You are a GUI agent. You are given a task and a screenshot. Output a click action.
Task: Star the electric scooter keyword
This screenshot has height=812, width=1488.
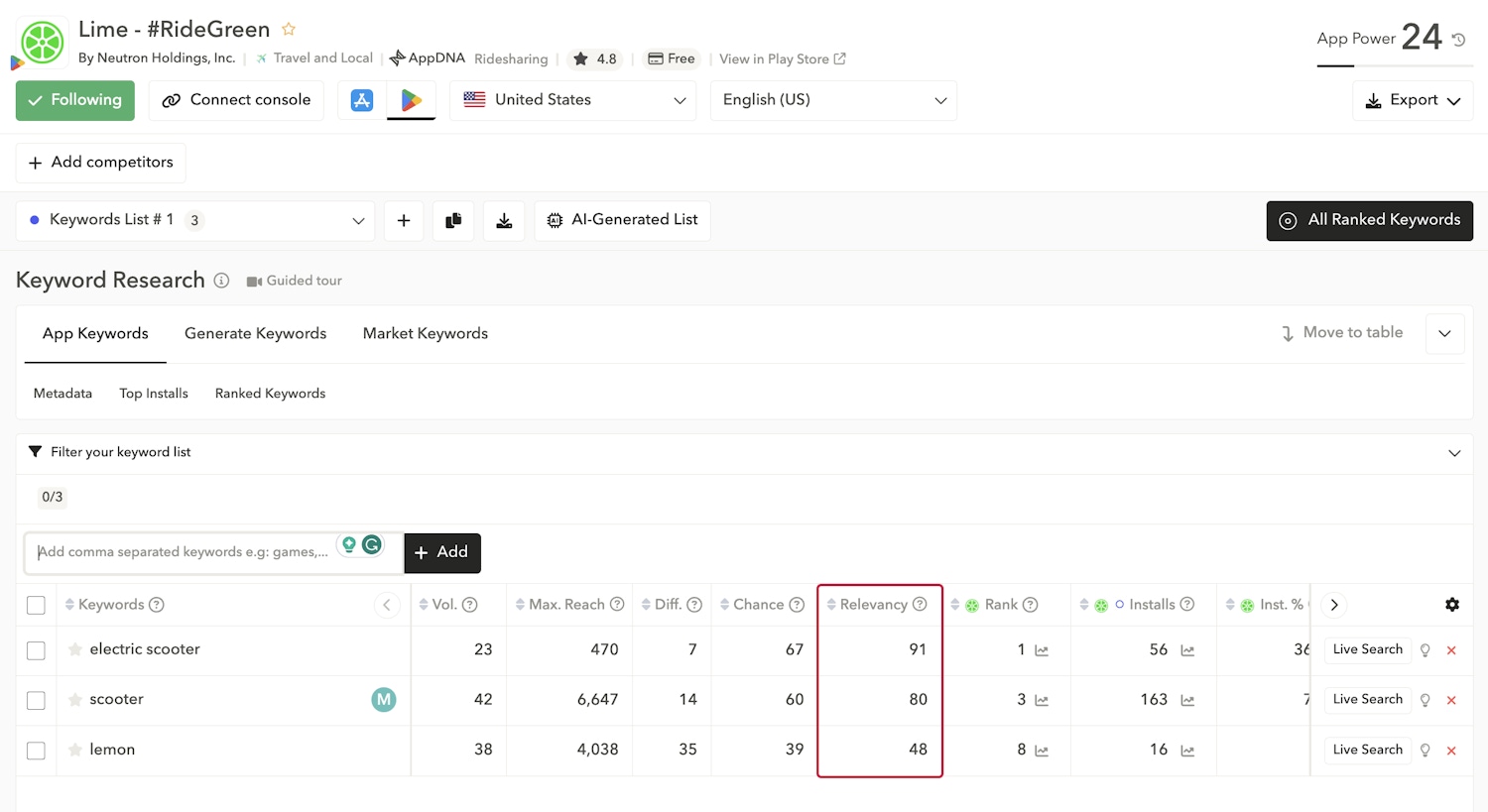75,649
